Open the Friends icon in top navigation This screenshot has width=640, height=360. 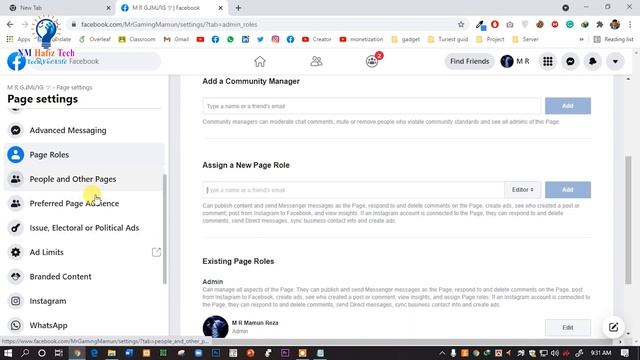tap(316, 61)
